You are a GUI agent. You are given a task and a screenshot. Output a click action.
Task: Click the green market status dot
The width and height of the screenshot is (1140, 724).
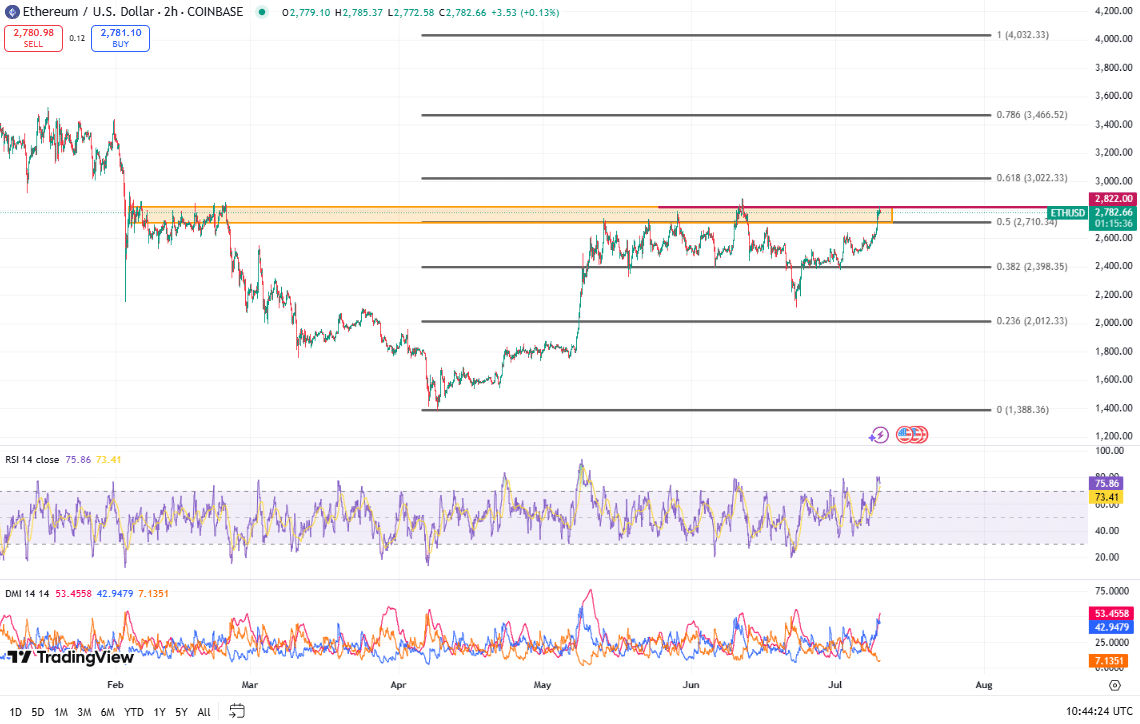tap(262, 12)
